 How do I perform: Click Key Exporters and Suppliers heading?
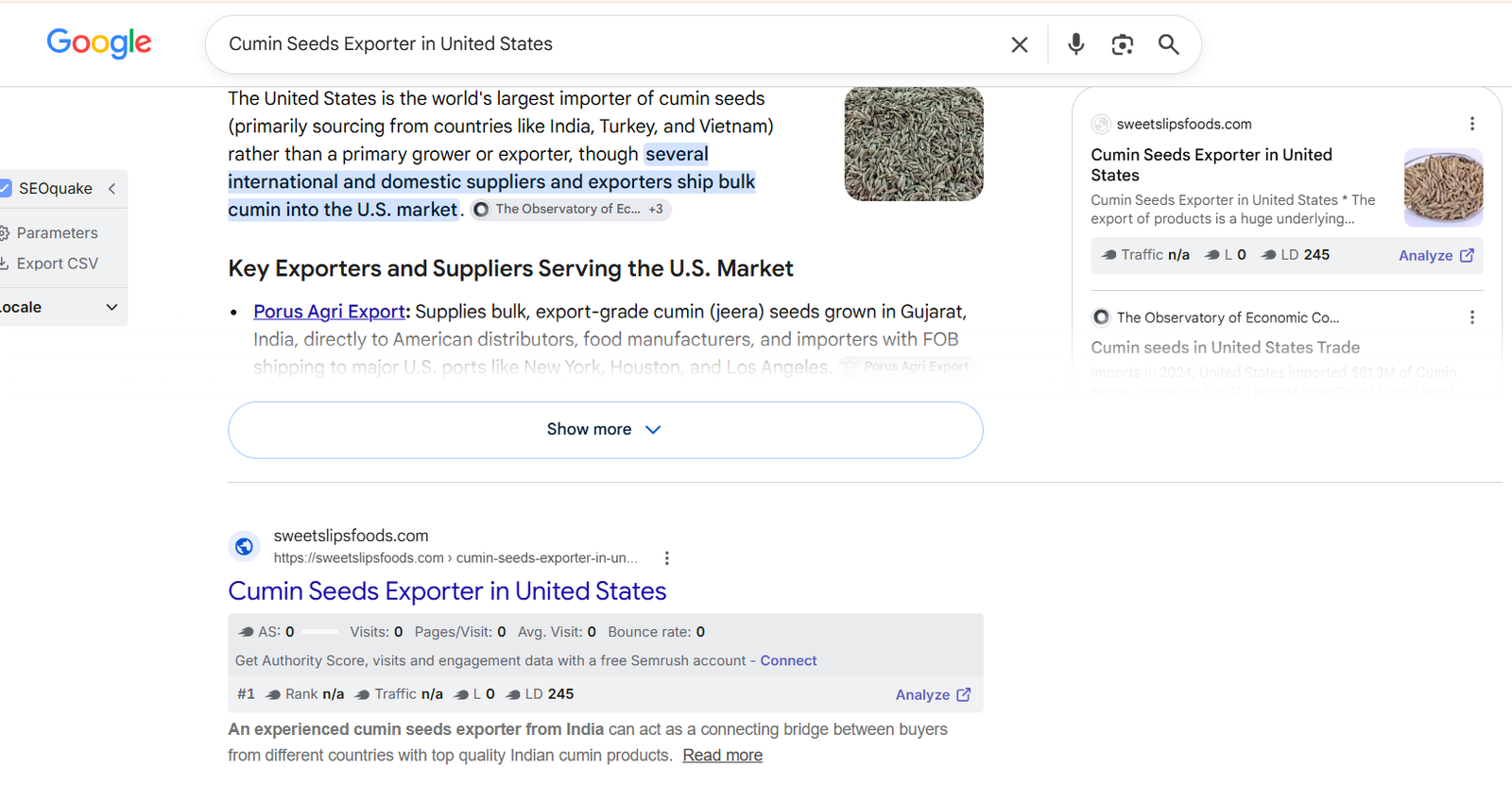pos(510,268)
